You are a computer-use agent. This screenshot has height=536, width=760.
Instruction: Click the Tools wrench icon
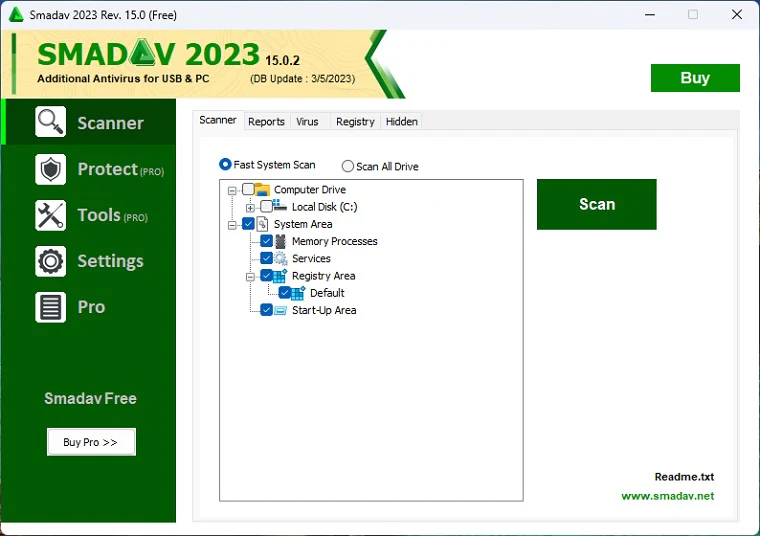click(50, 215)
